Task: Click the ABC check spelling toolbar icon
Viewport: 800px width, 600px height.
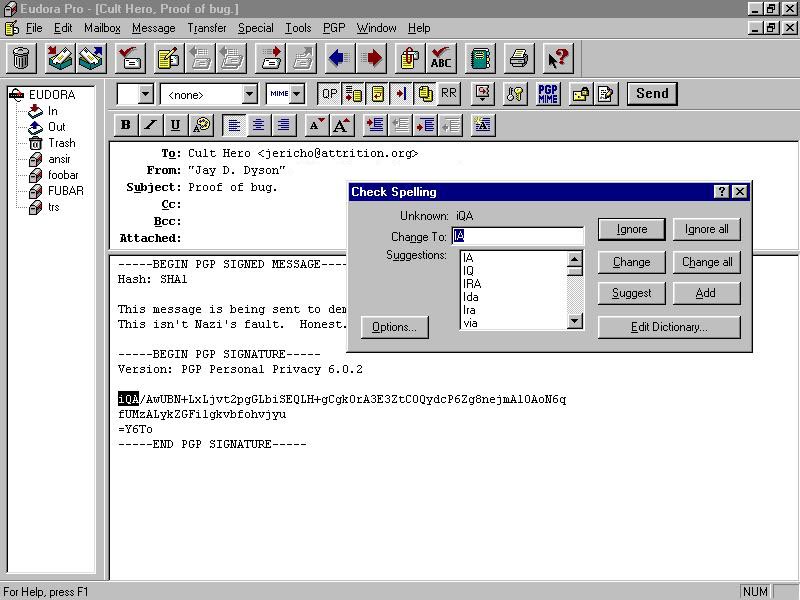Action: click(441, 59)
